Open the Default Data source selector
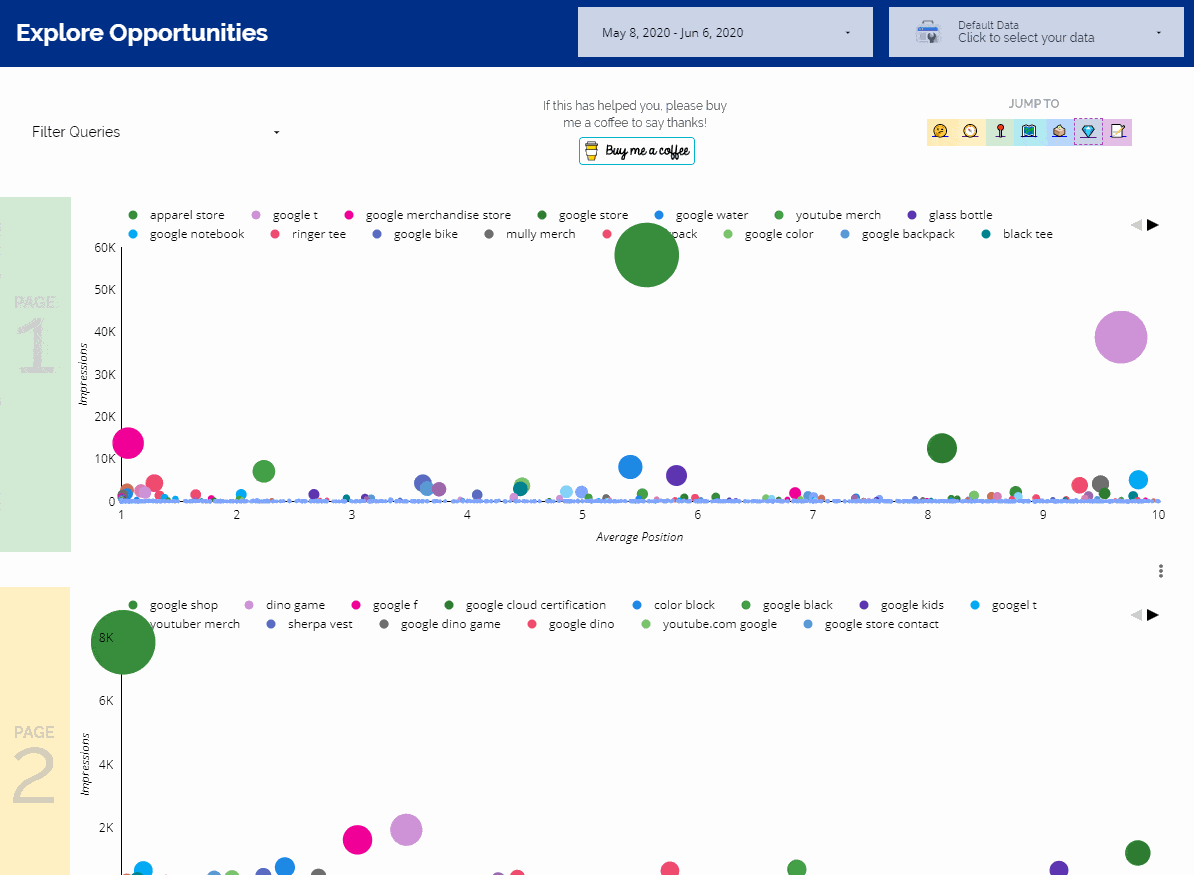The image size is (1194, 875). tap(1036, 32)
